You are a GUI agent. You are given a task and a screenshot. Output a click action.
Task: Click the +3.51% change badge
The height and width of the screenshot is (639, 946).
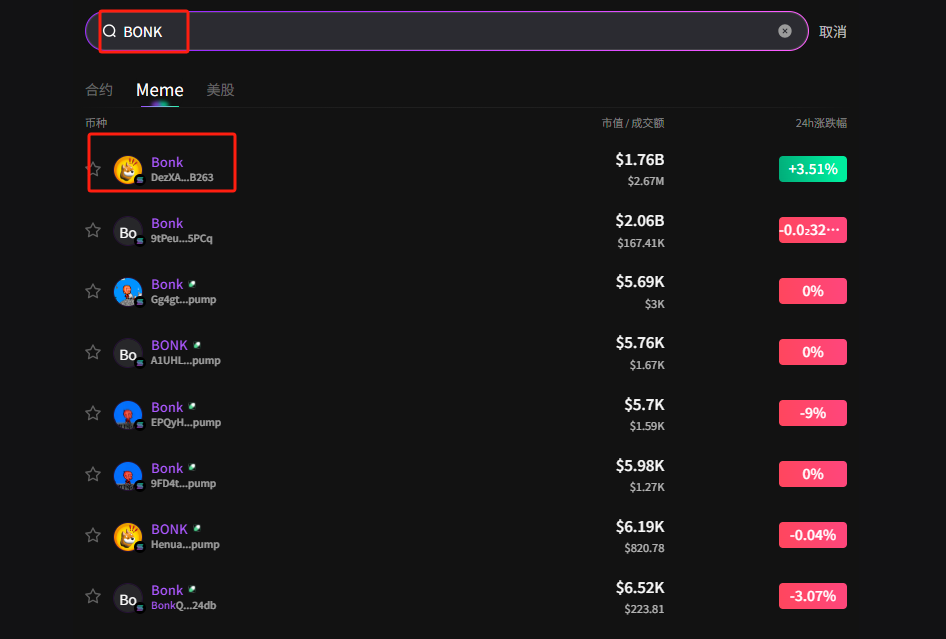[813, 169]
